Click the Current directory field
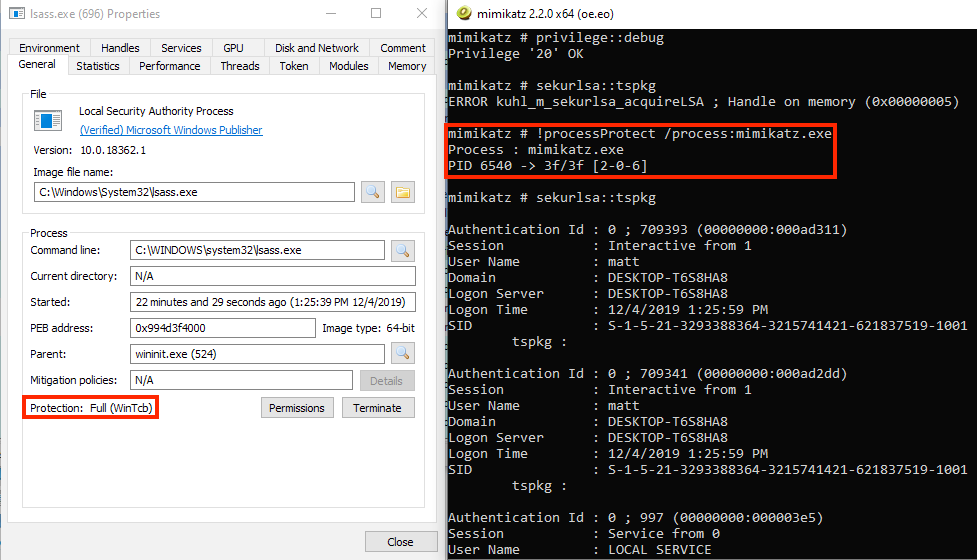The image size is (977, 560). (x=273, y=276)
